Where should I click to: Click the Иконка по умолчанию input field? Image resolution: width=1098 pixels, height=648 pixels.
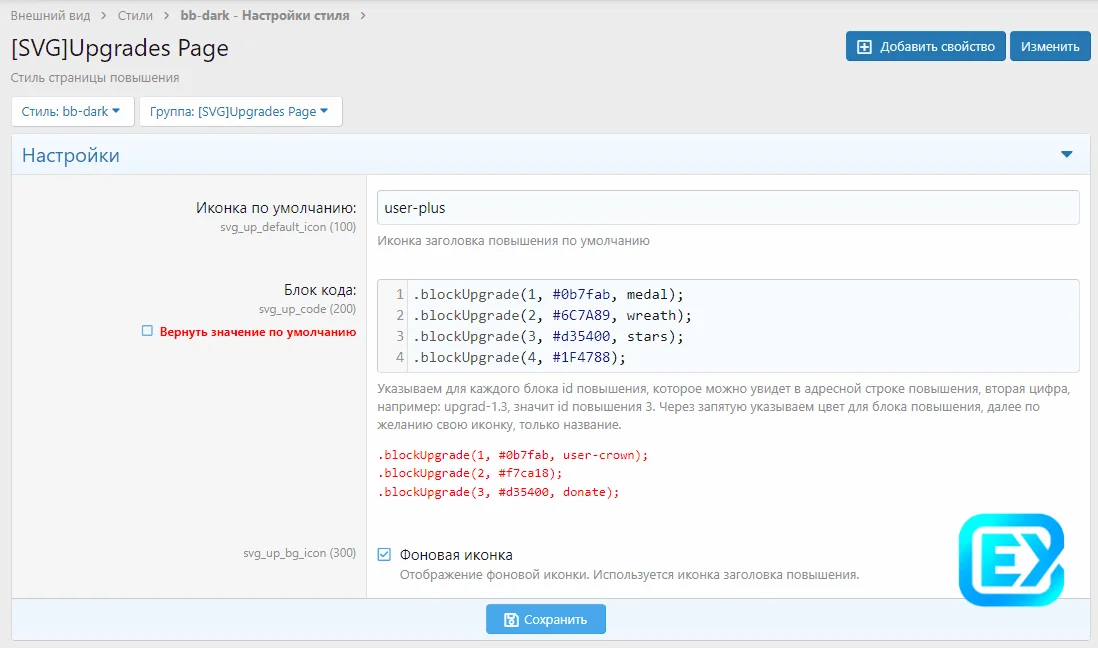point(727,208)
